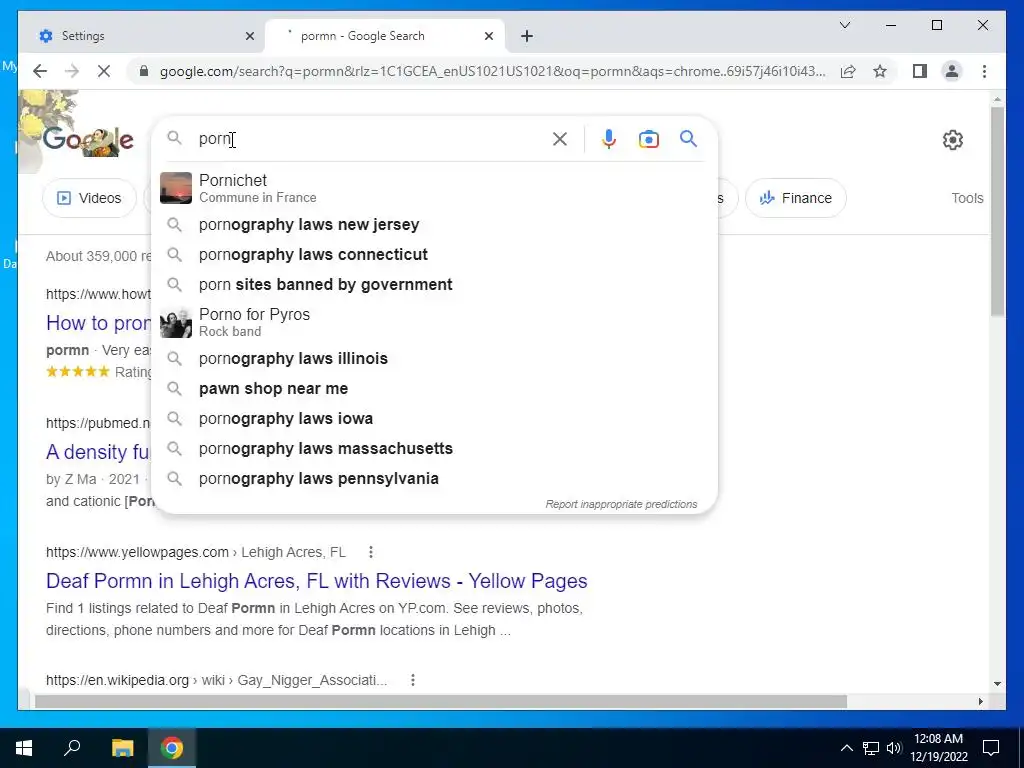Viewport: 1024px width, 768px height.
Task: Choose the 'laws pennsylvania' suggestion
Action: pyautogui.click(x=434, y=479)
